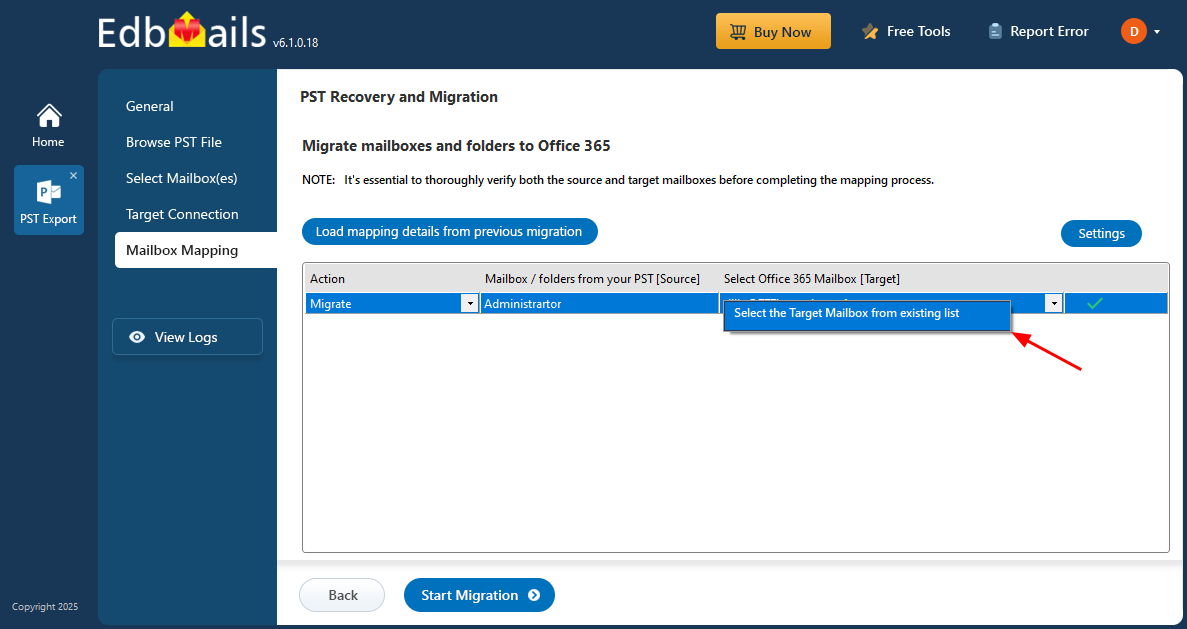Click the eye icon in View Logs

pyautogui.click(x=137, y=337)
